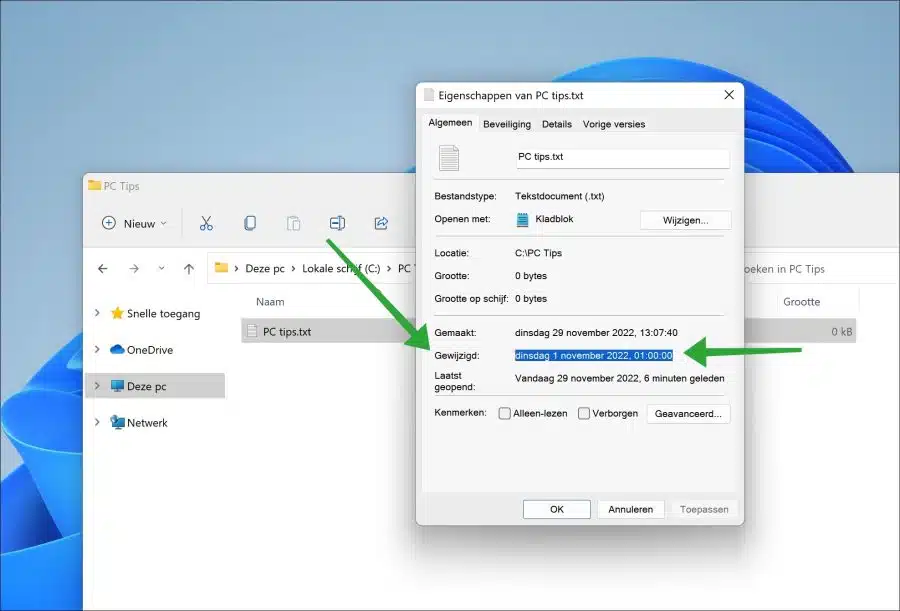Click the Paste icon in Explorer toolbar
The height and width of the screenshot is (611, 900).
[293, 223]
